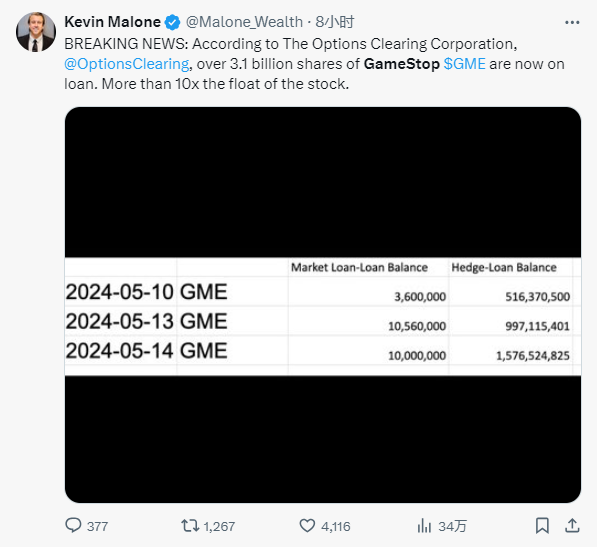Image resolution: width=597 pixels, height=547 pixels.
Task: Click the $GME cashtag link
Action: [x=465, y=64]
